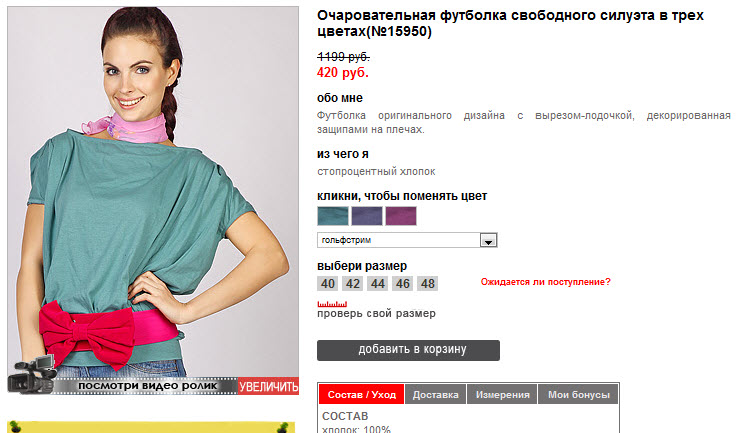Image resolution: width=749 pixels, height=433 pixels.
Task: Click the УВЕЛИЧИТЬ enlarge button
Action: [x=268, y=386]
